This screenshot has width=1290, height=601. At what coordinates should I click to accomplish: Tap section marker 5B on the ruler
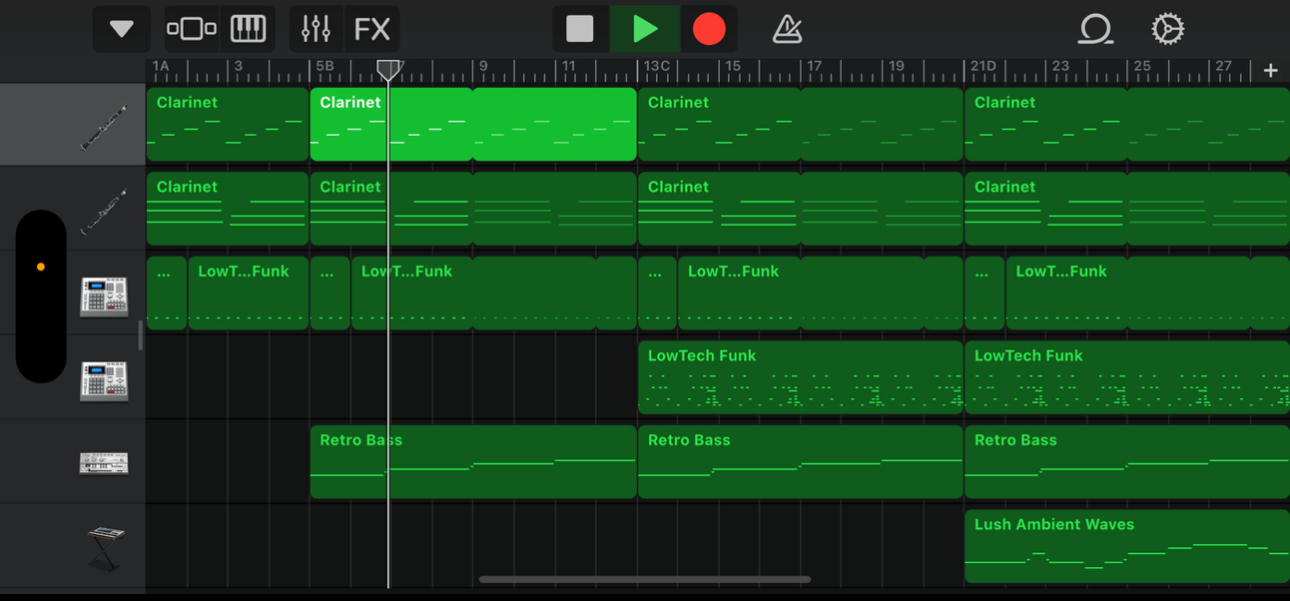(325, 67)
